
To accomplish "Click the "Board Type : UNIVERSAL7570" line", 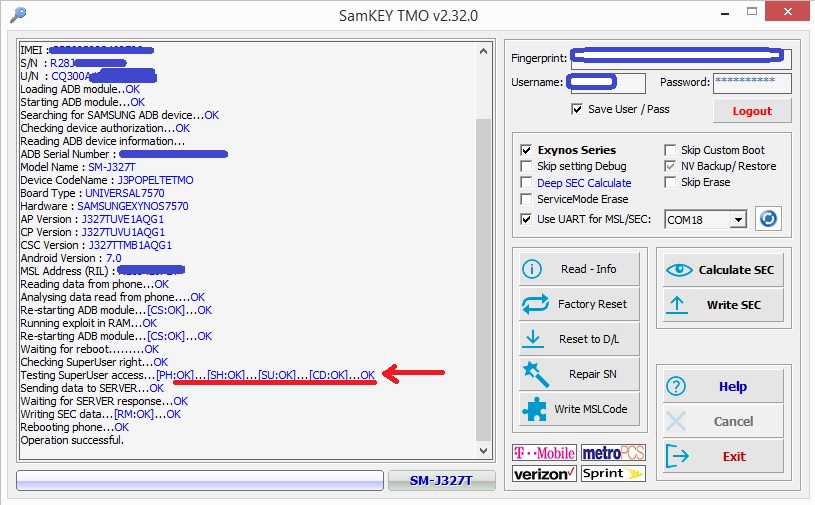I will coord(93,193).
